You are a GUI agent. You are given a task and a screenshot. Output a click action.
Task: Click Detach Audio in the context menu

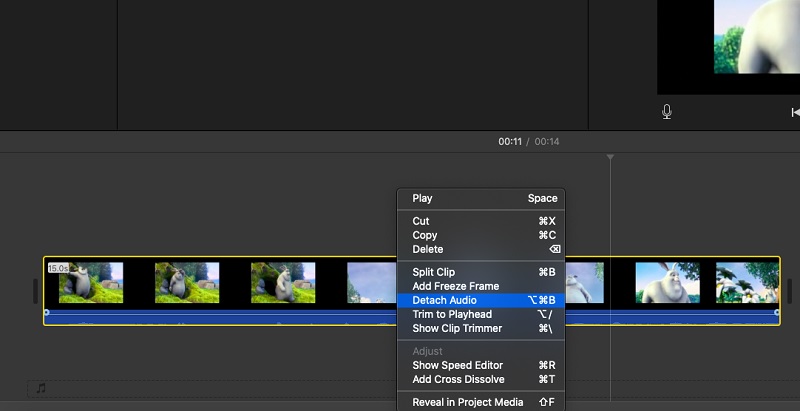pos(481,300)
